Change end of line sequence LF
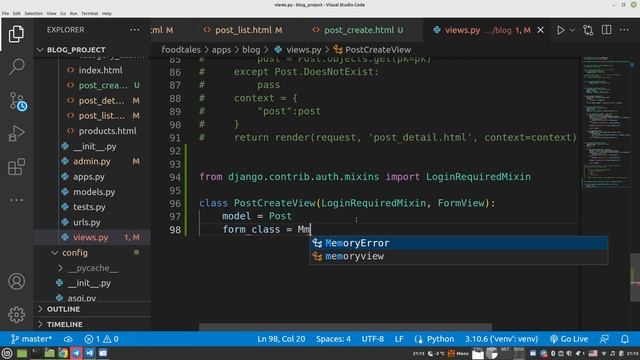The width and height of the screenshot is (640, 360). click(x=399, y=339)
